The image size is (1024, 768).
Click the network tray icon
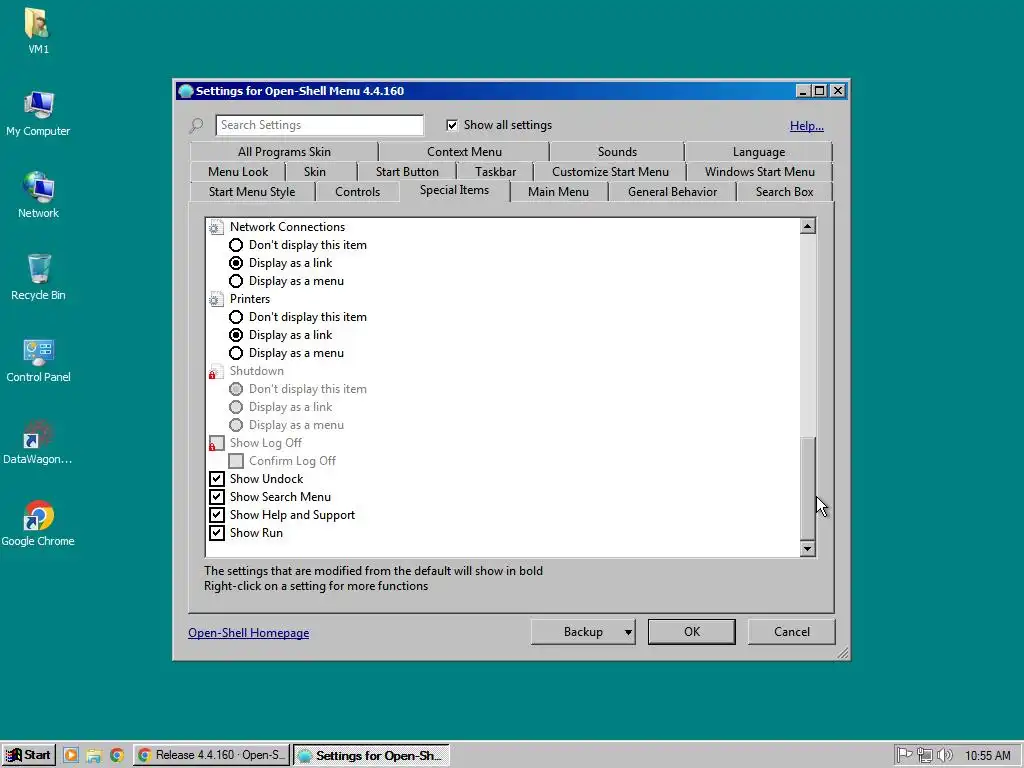[x=924, y=755]
